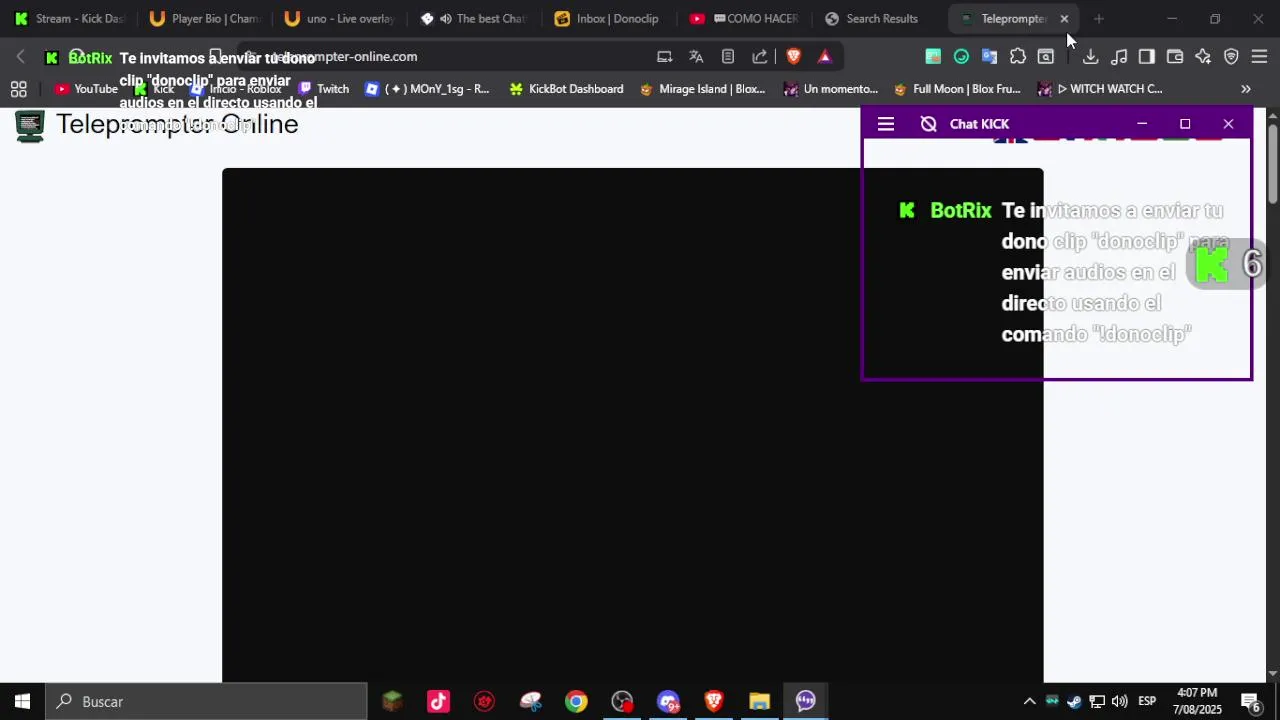
Task: Open a new browser tab
Action: (x=1099, y=19)
